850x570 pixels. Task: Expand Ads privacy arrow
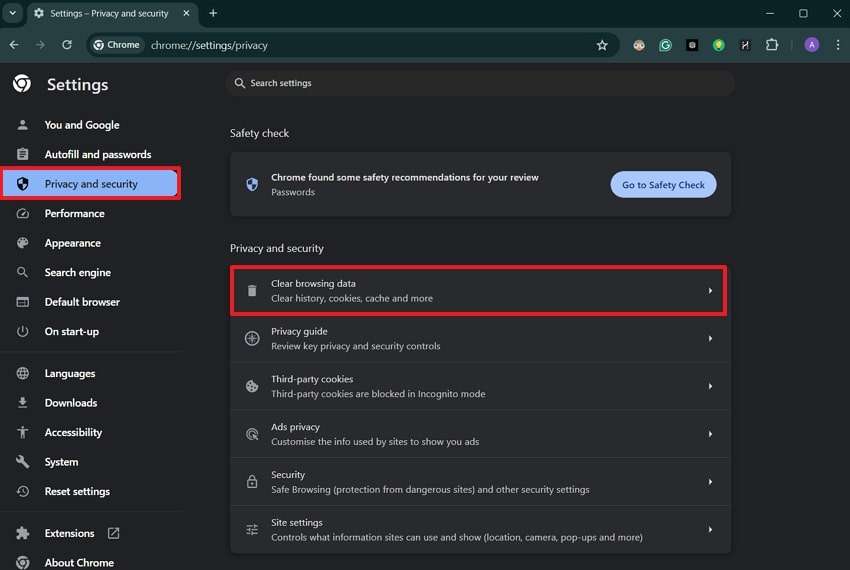[710, 434]
